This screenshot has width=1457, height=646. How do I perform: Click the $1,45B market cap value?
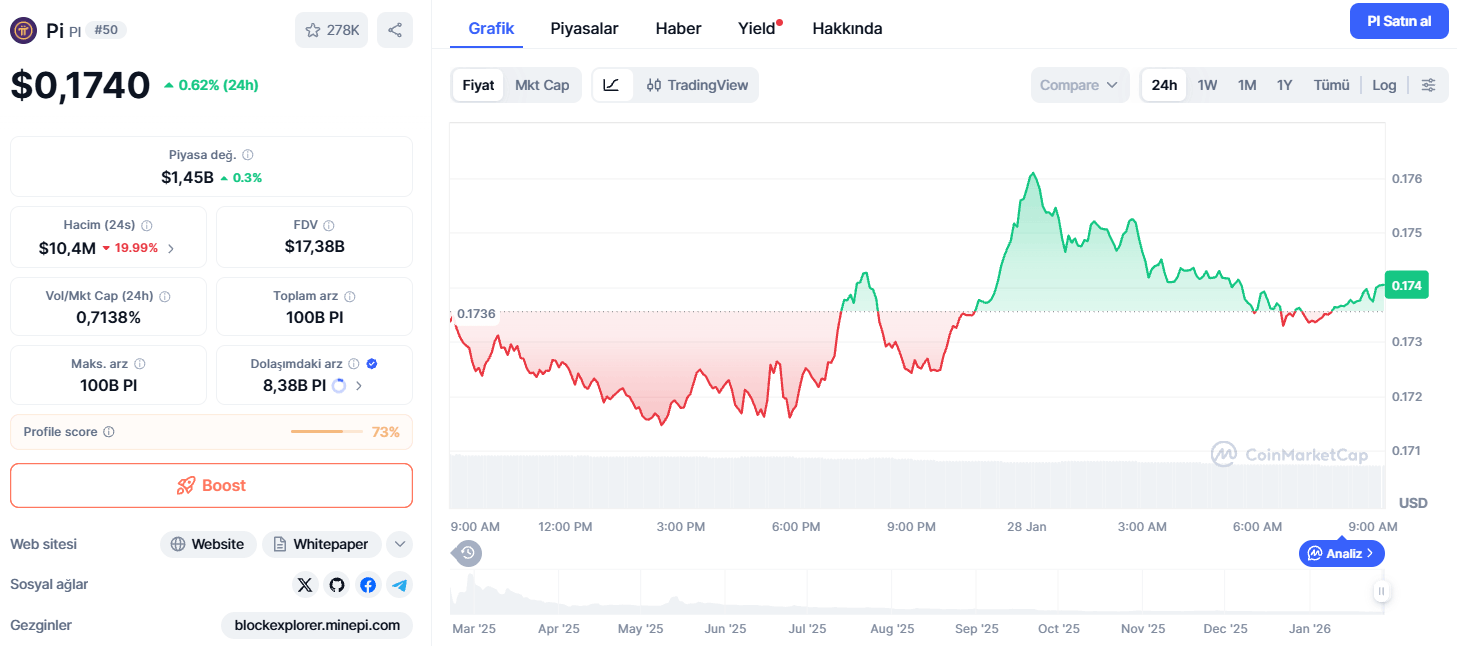coord(187,177)
